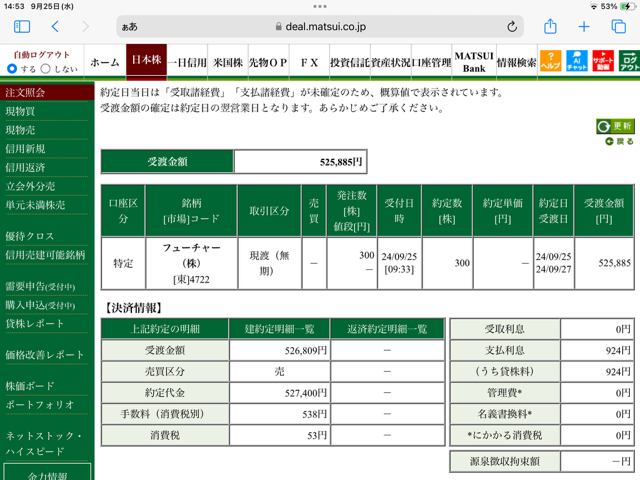Open 単元未満株売 in the sidebar
Screen dimensions: 640x480
point(35,205)
